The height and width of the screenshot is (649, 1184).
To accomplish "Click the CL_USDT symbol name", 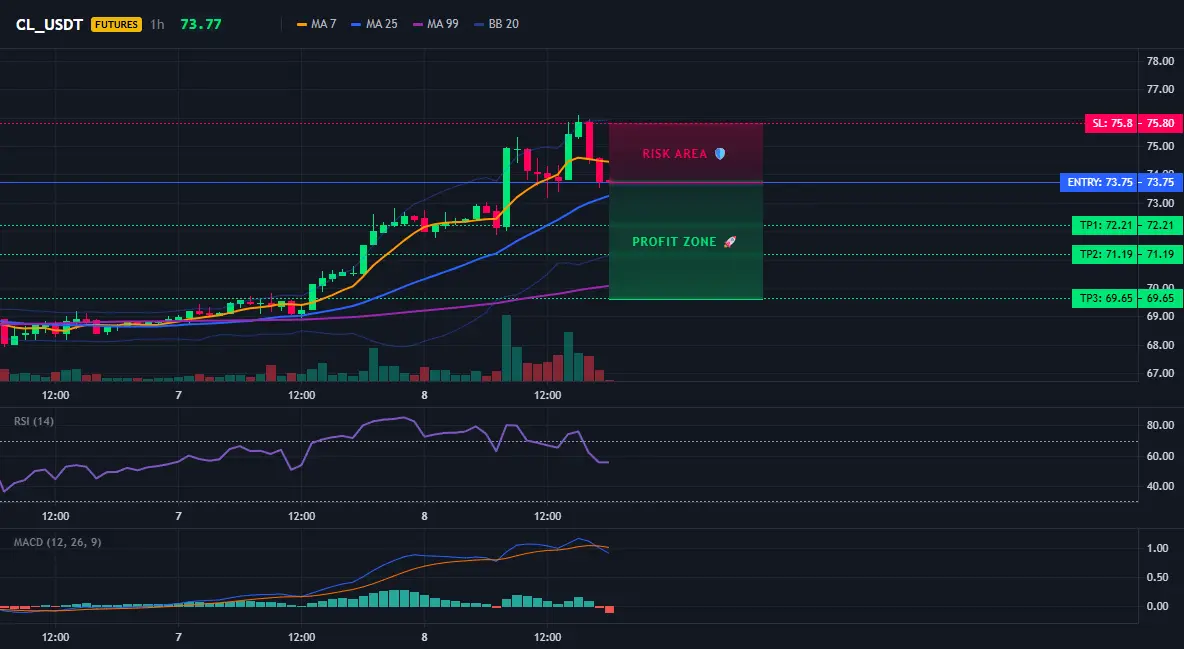I will [x=49, y=24].
